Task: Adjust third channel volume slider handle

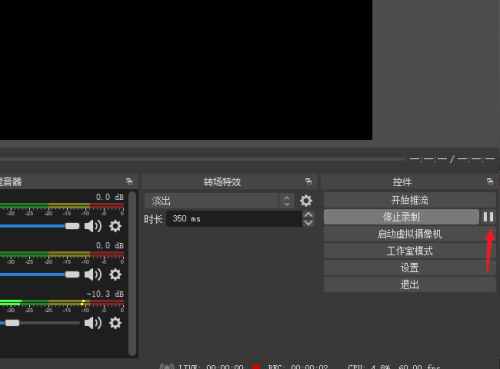Action: pos(12,323)
